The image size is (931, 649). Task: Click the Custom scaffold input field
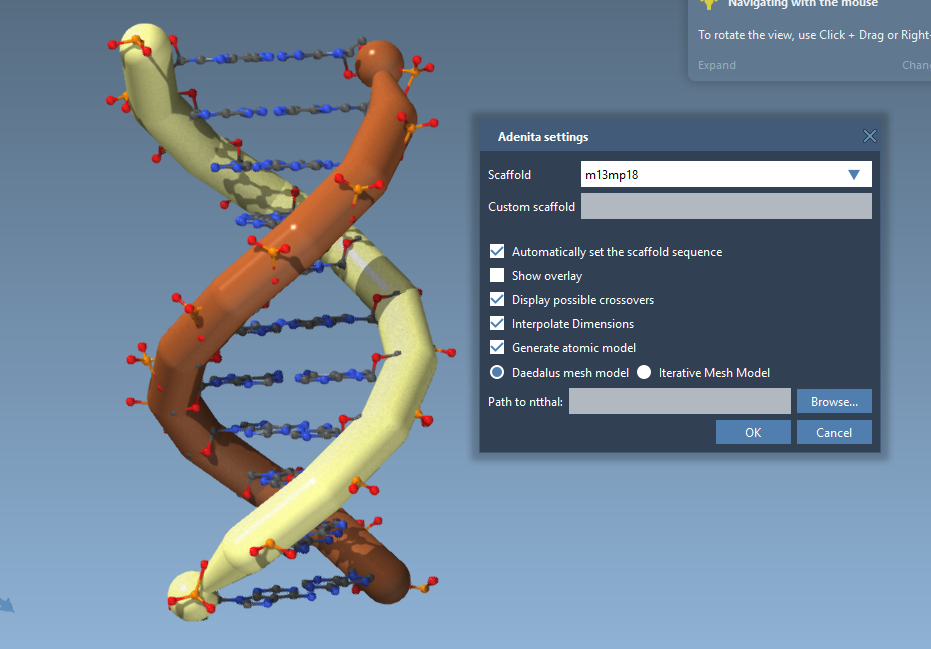[x=726, y=206]
